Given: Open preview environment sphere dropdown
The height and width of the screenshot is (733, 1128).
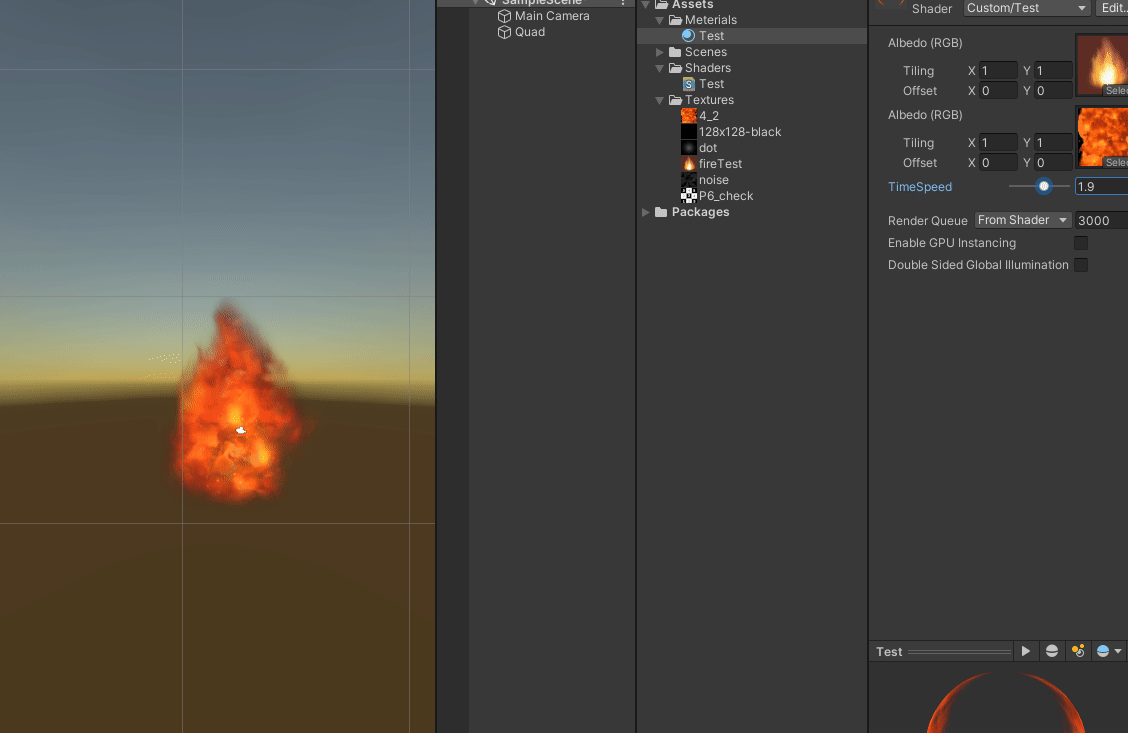Looking at the screenshot, I should tap(1109, 651).
